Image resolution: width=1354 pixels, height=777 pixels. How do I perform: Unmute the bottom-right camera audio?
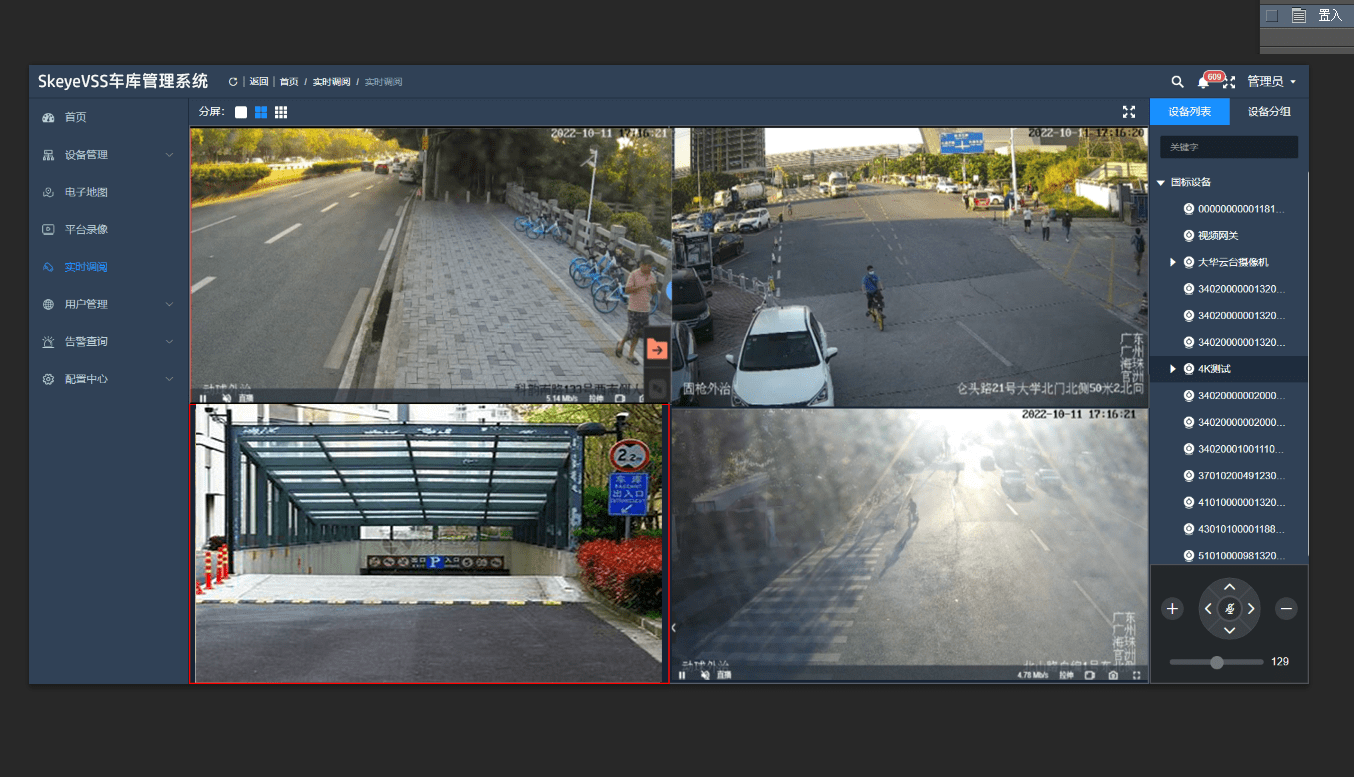(705, 676)
